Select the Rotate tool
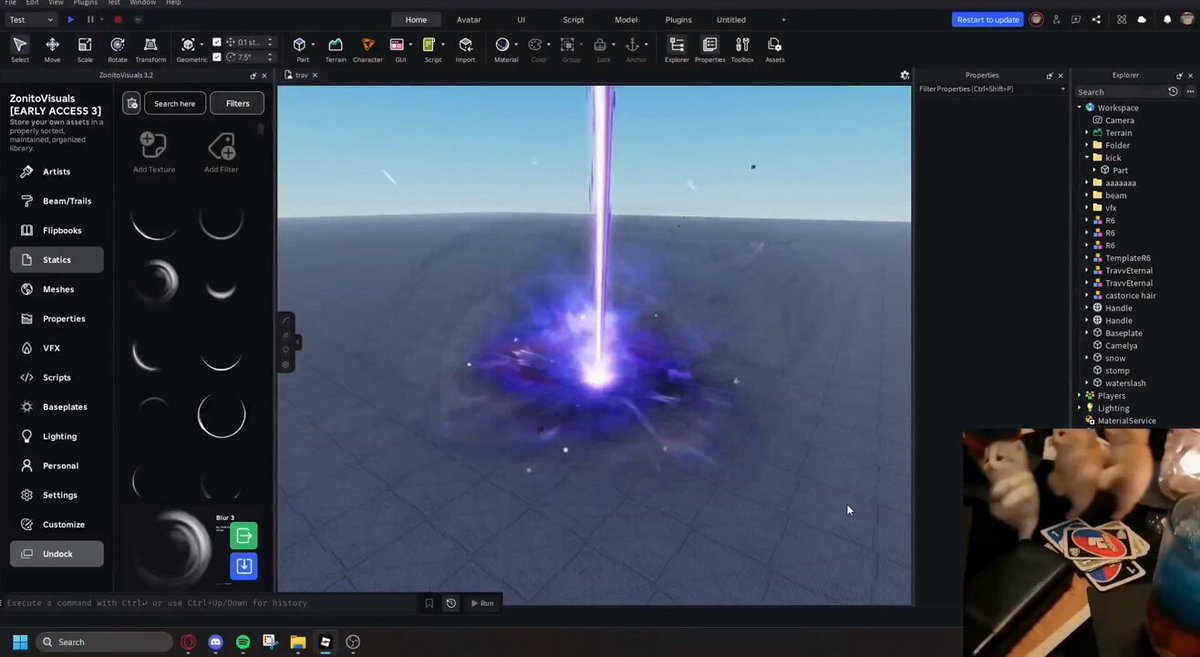Viewport: 1200px width, 657px height. pyautogui.click(x=117, y=49)
